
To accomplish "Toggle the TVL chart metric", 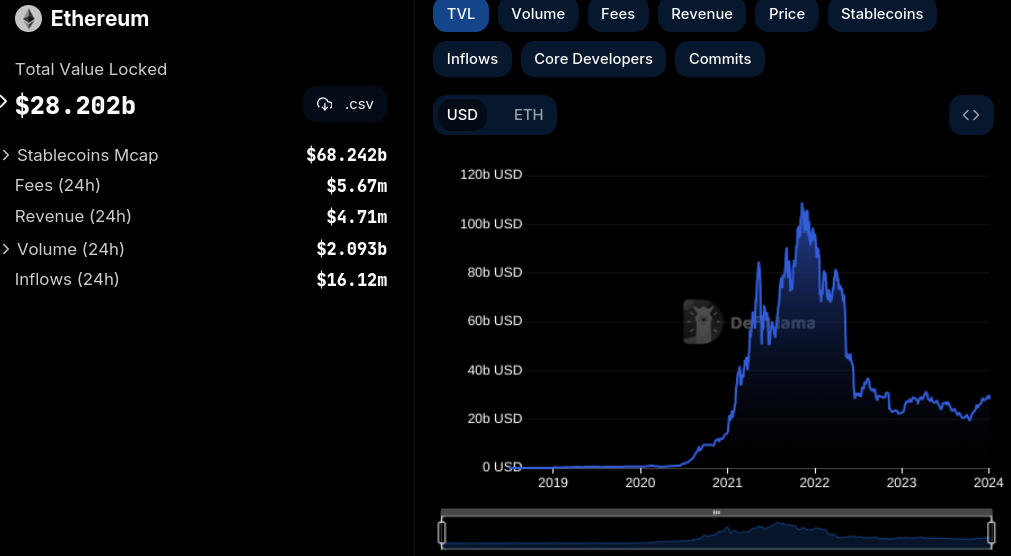I will pos(461,14).
